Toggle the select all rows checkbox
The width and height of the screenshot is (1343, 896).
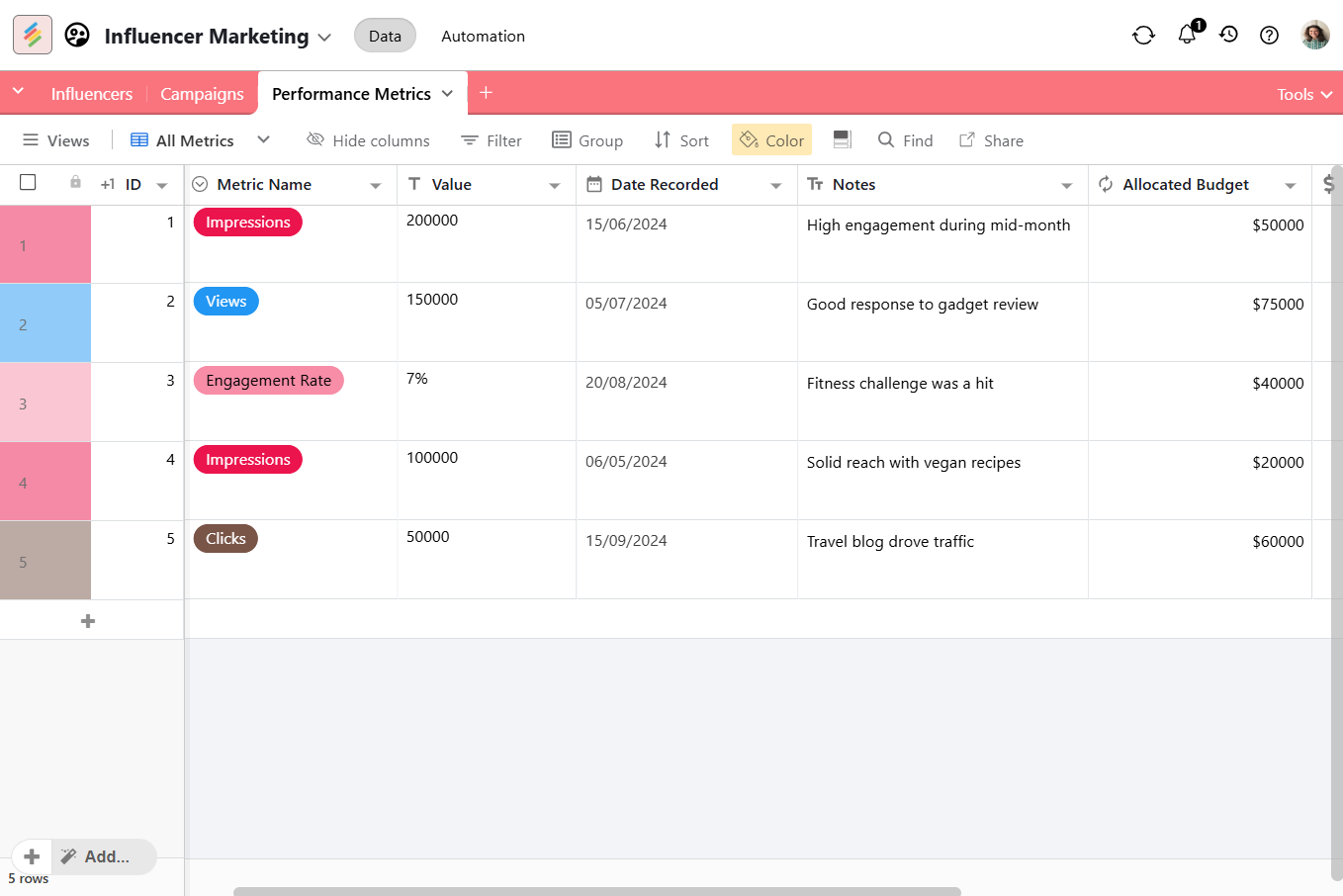point(28,183)
